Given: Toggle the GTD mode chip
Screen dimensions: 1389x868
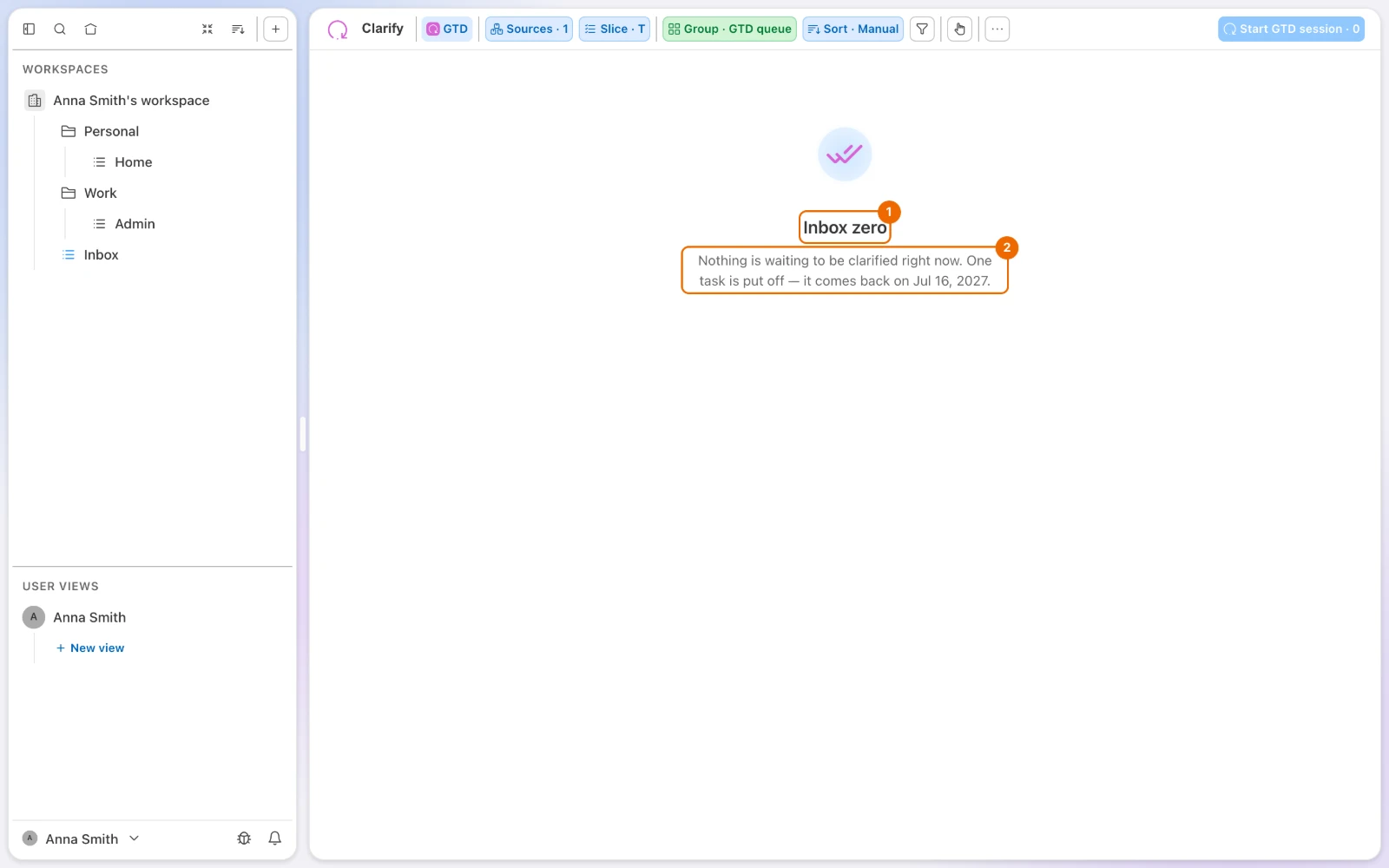Looking at the screenshot, I should click(x=447, y=29).
